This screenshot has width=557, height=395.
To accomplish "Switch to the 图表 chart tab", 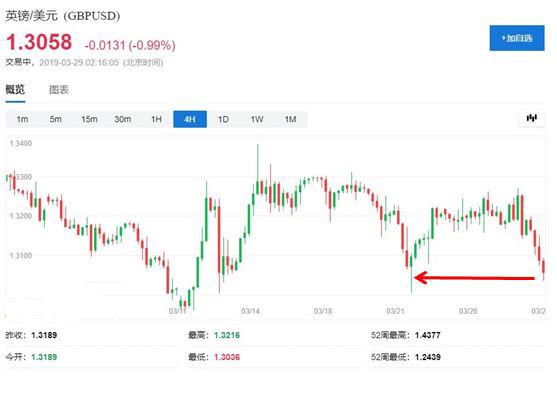I will tap(59, 90).
